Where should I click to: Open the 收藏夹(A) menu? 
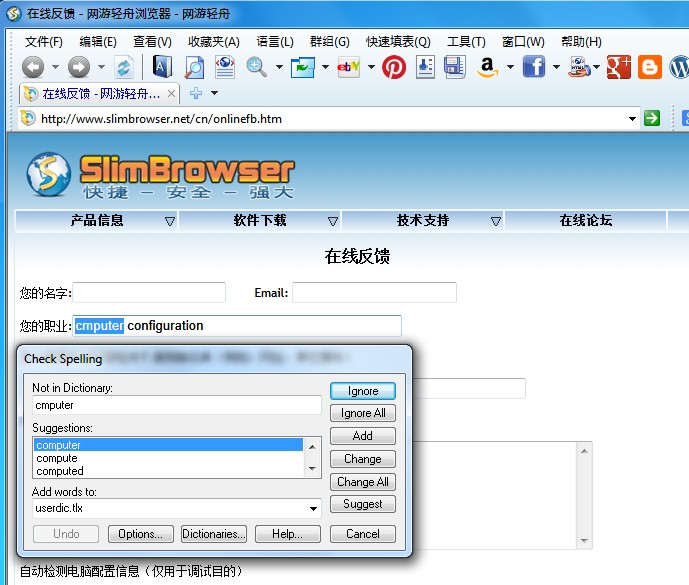pyautogui.click(x=214, y=42)
